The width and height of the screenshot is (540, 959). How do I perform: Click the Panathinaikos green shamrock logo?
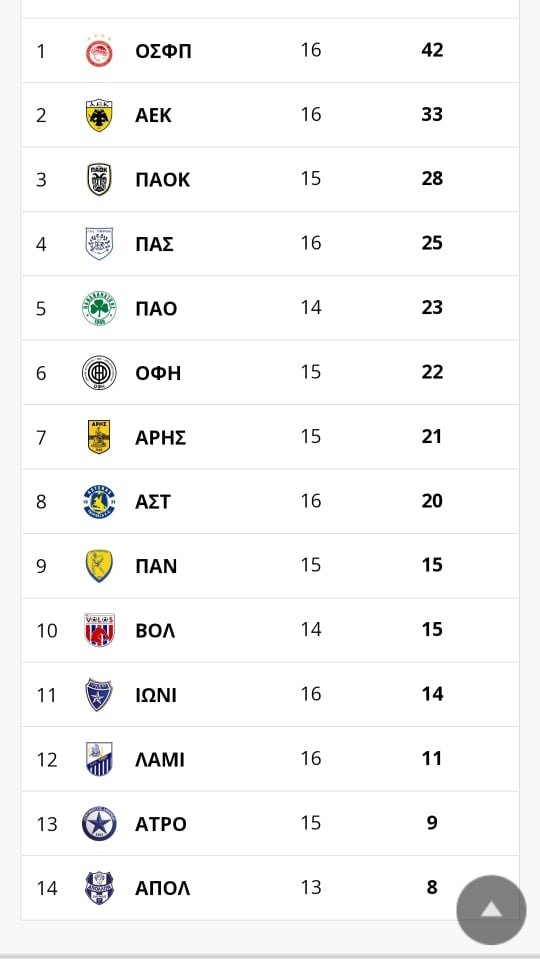(x=99, y=308)
